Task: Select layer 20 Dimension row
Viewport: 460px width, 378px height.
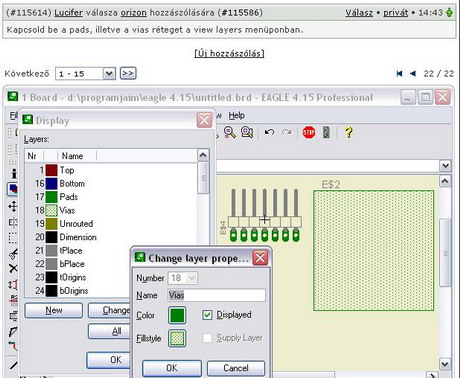Action: tap(112, 237)
